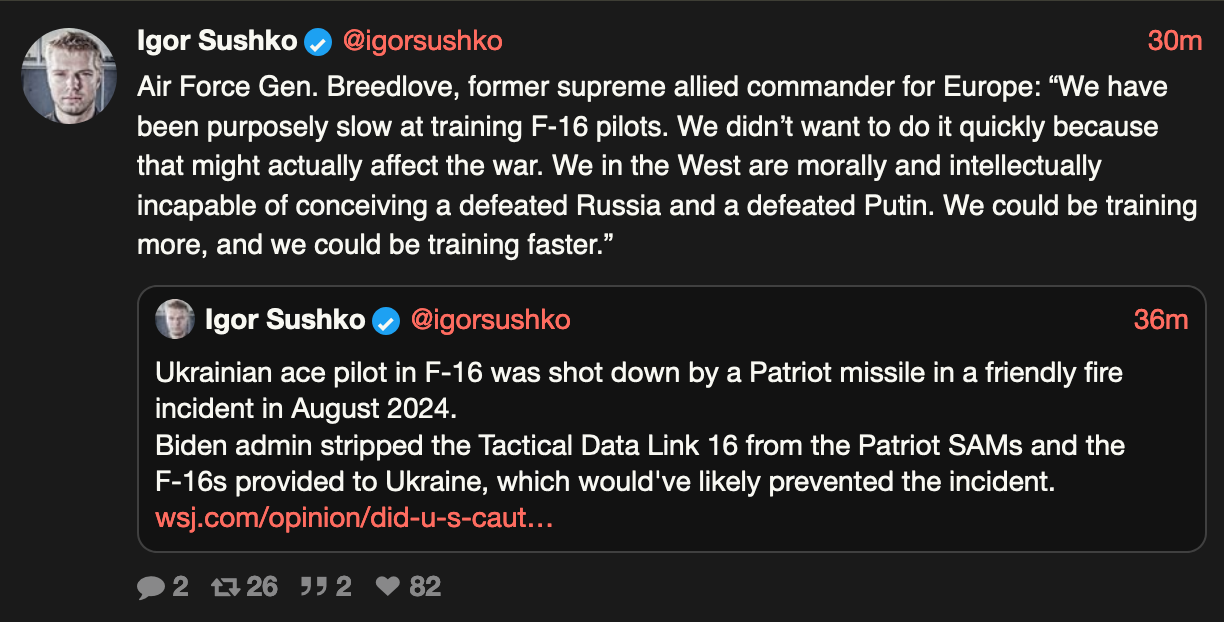Viewport: 1224px width, 622px height.
Task: Click the like count 82
Action: click(x=425, y=586)
